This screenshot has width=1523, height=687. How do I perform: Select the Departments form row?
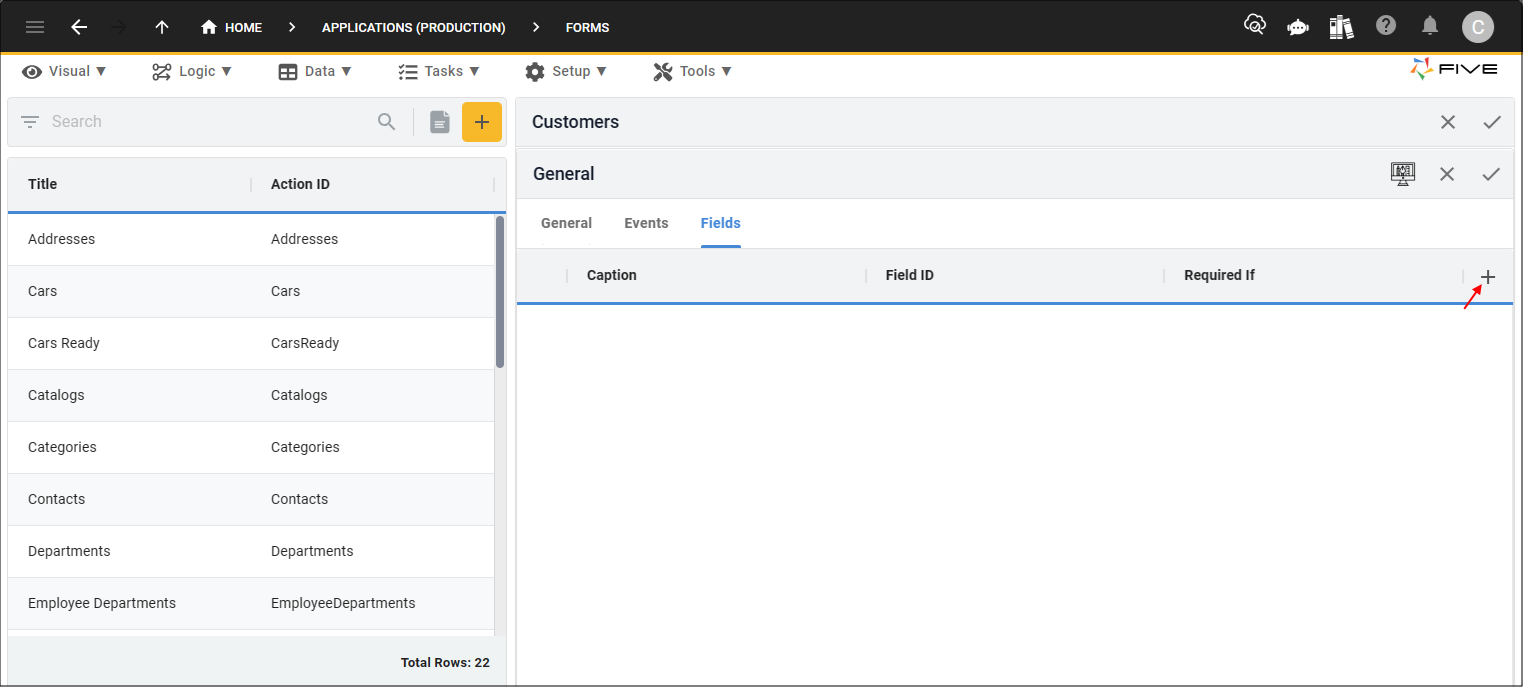(251, 551)
